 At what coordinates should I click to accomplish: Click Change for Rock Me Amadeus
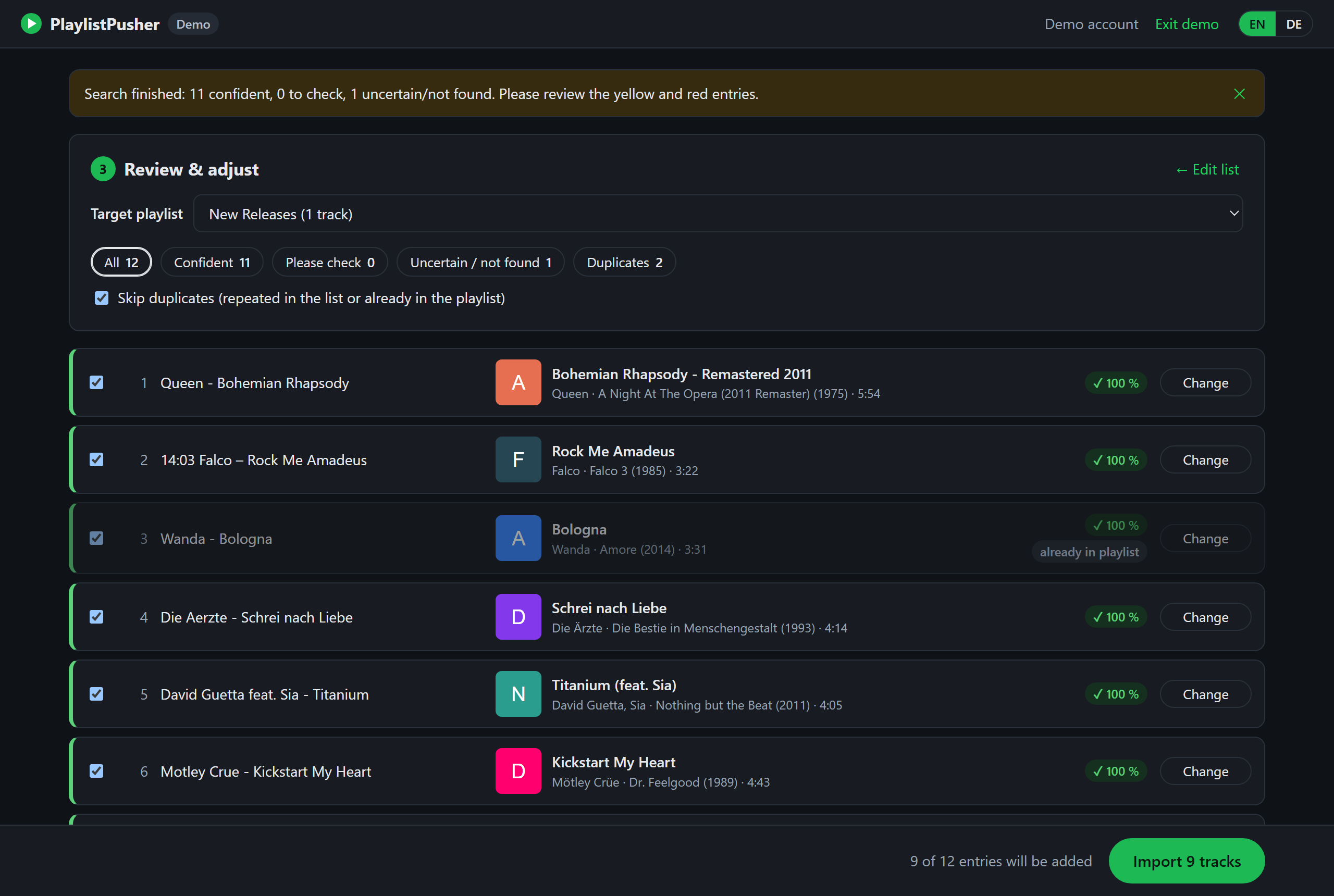1205,459
